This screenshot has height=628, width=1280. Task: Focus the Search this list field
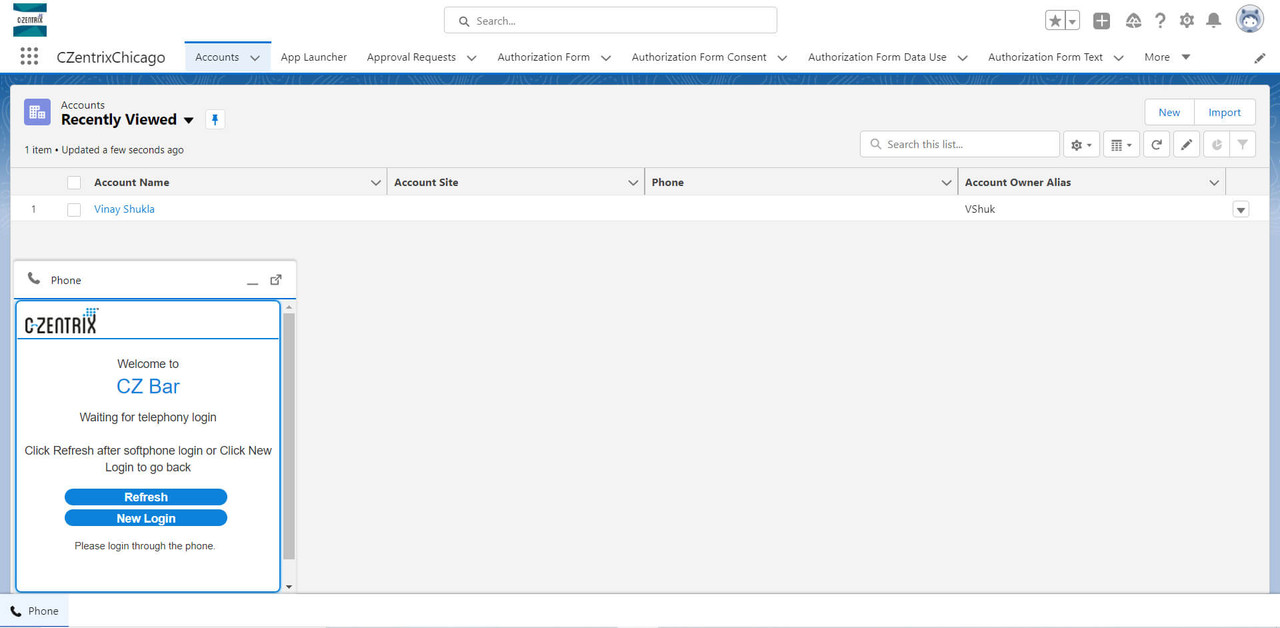tap(959, 145)
